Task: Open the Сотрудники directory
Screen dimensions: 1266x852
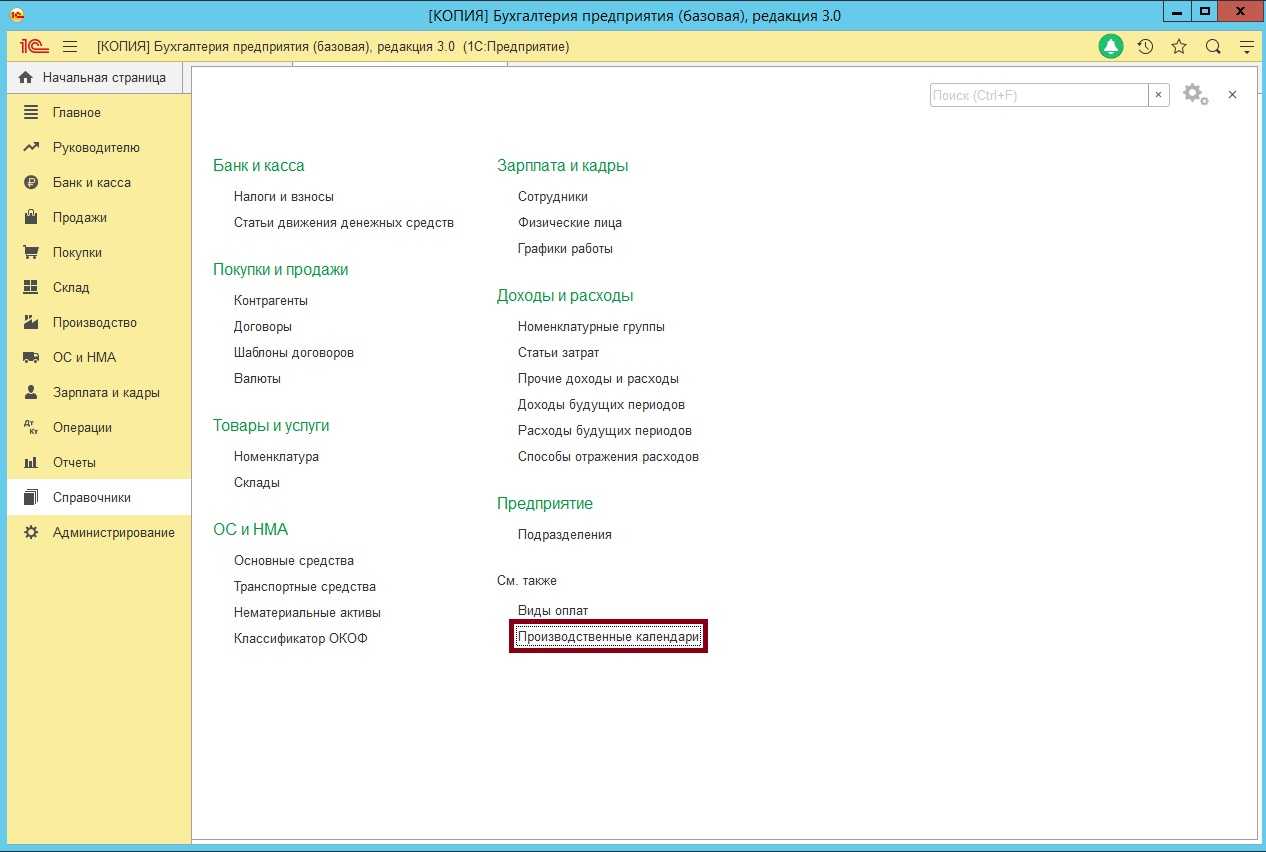Action: 553,197
